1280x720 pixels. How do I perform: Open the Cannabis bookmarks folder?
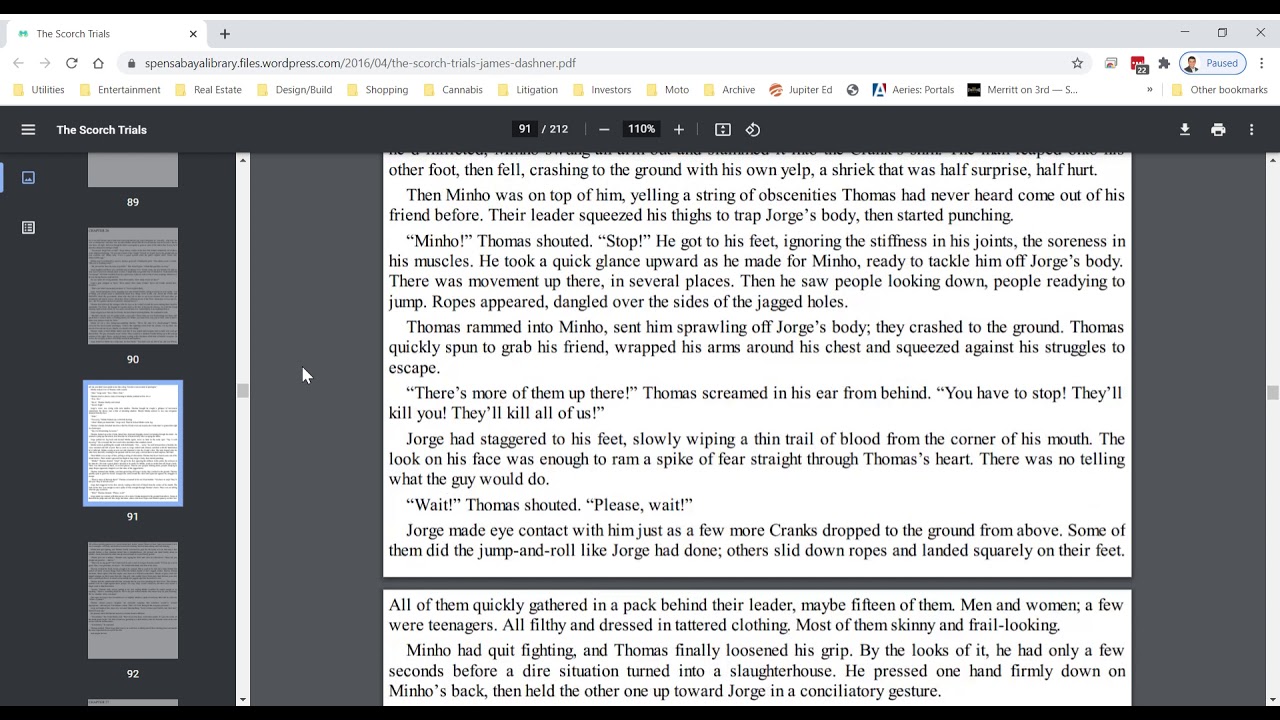[x=452, y=90]
